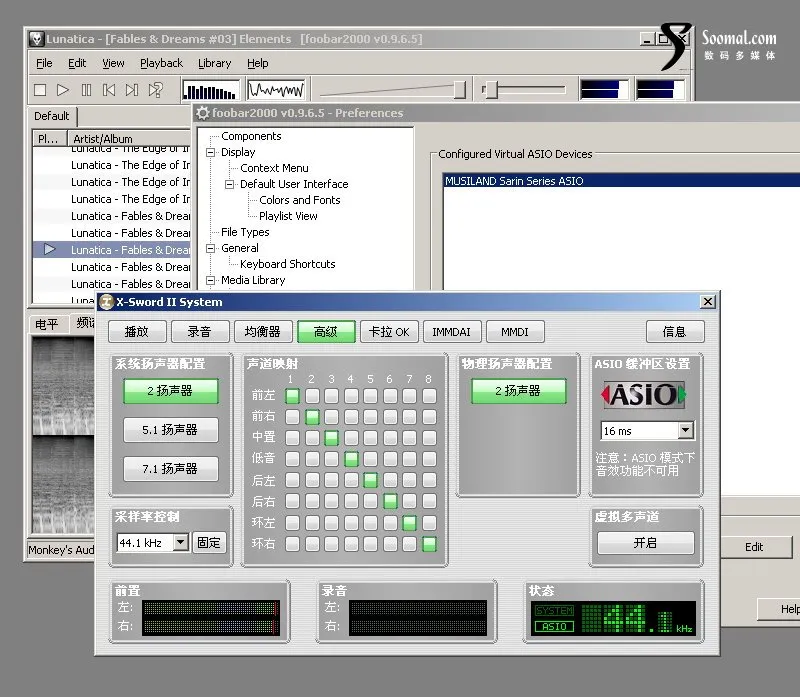The height and width of the screenshot is (697, 800).
Task: Select the 7.1 扬声器 system configuration
Action: click(170, 468)
